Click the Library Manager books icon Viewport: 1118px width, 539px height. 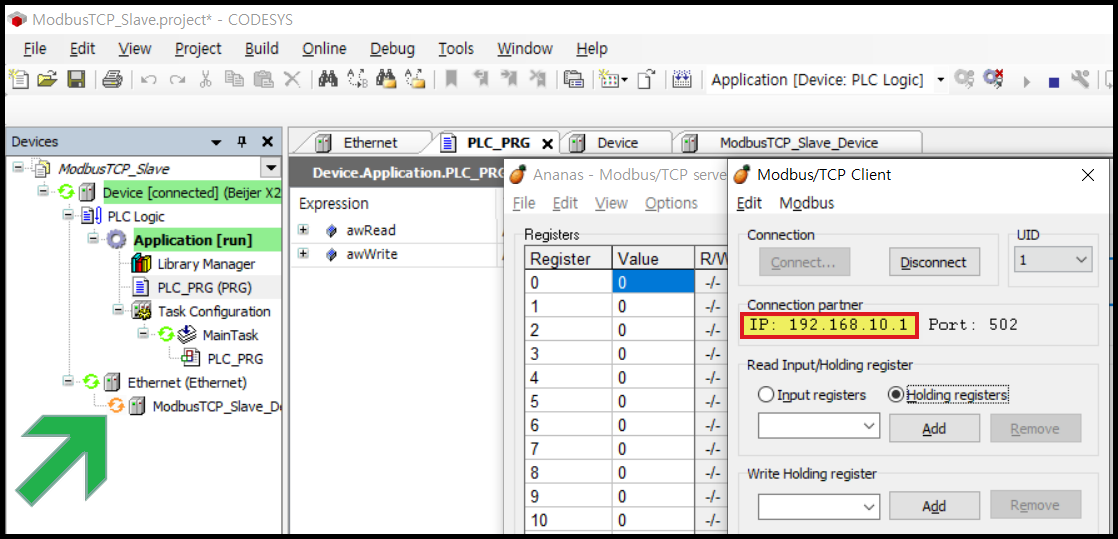[141, 264]
